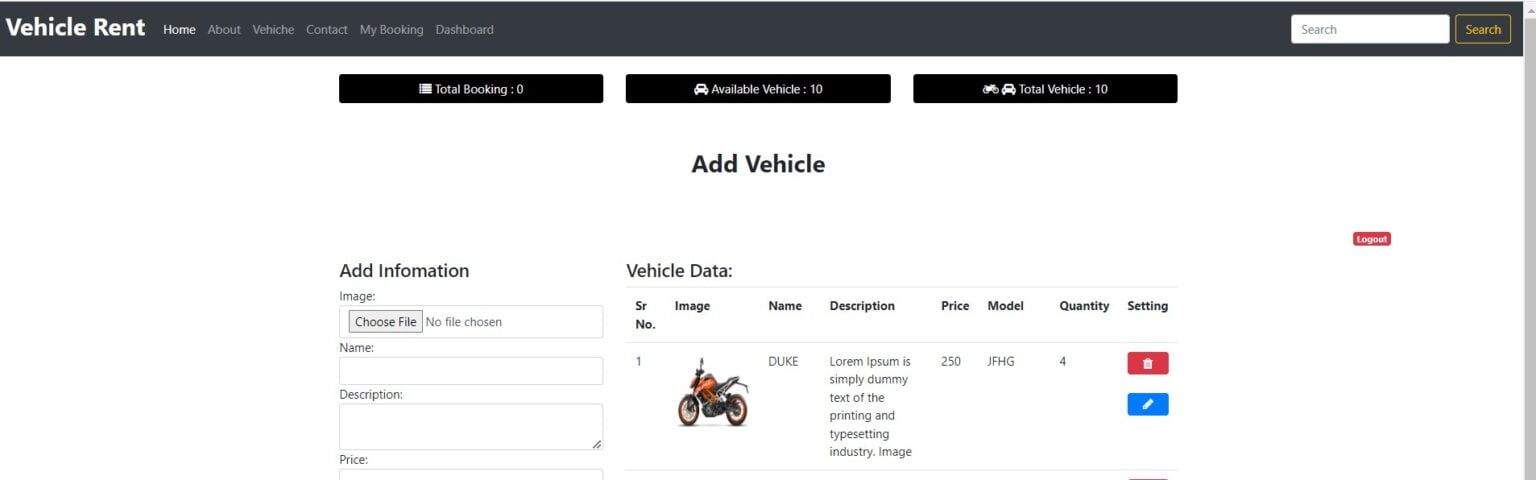Click the Choose File button for Image

pos(385,322)
